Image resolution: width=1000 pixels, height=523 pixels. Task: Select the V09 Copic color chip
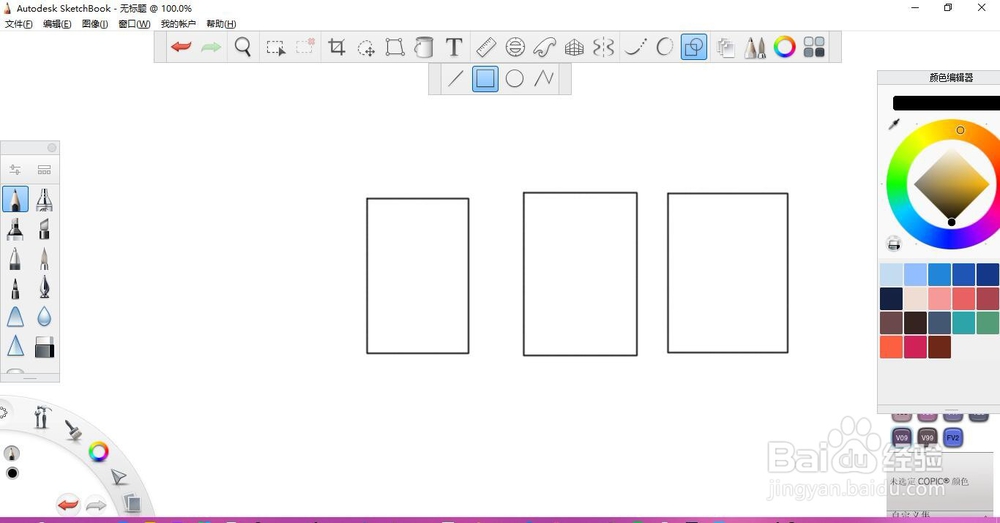(901, 438)
